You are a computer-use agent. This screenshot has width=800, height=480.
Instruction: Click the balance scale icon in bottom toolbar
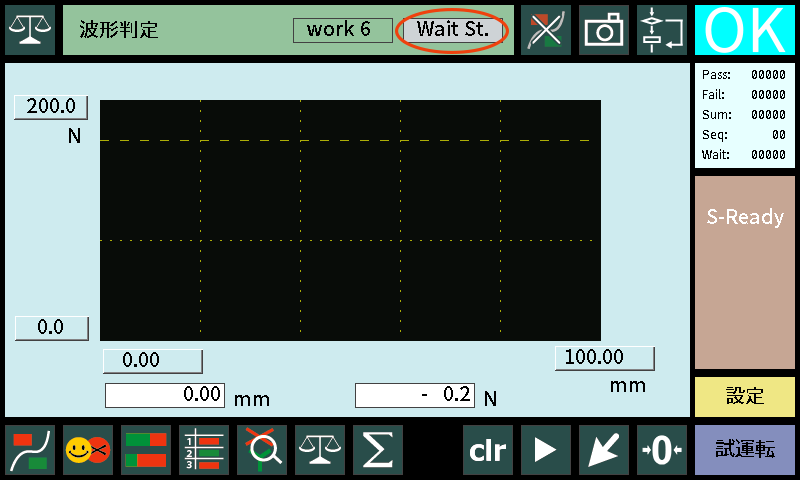coord(320,450)
